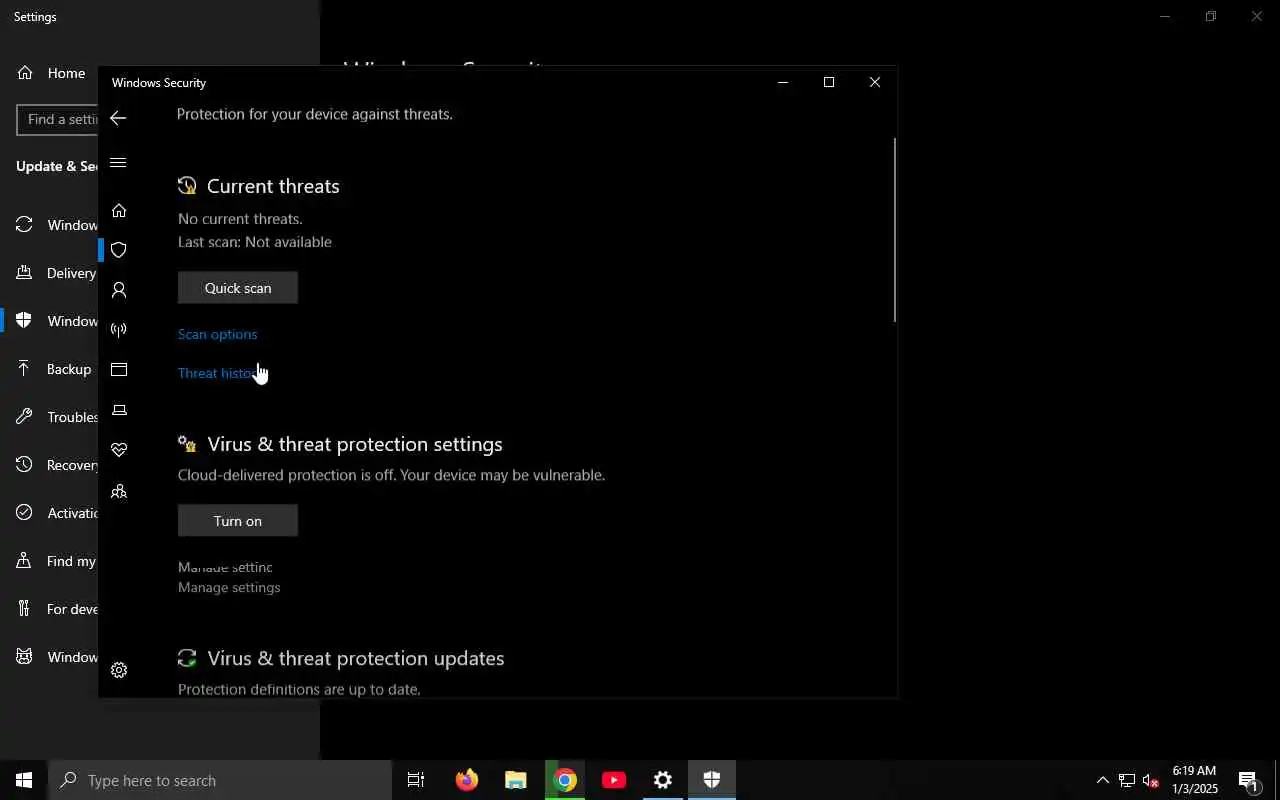
Task: Click the taskbar search box
Action: tap(220, 780)
